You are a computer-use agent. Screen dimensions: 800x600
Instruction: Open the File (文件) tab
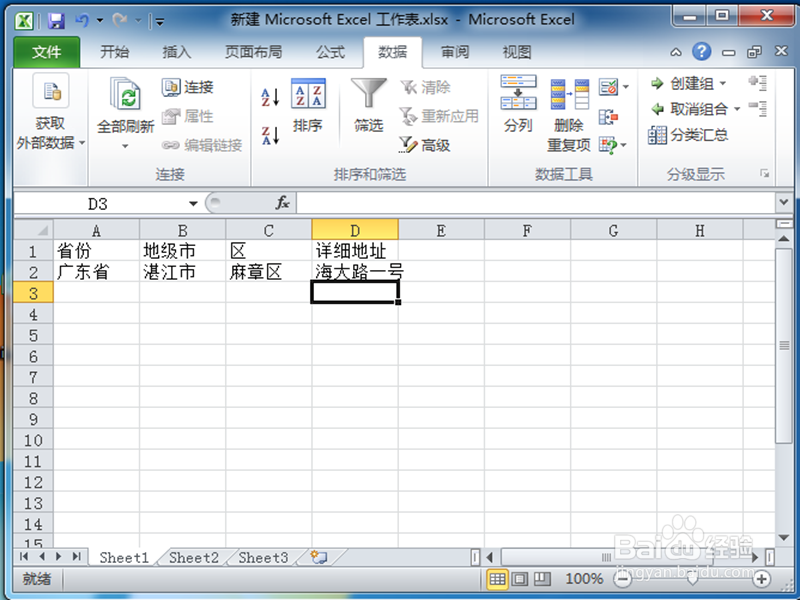(46, 52)
